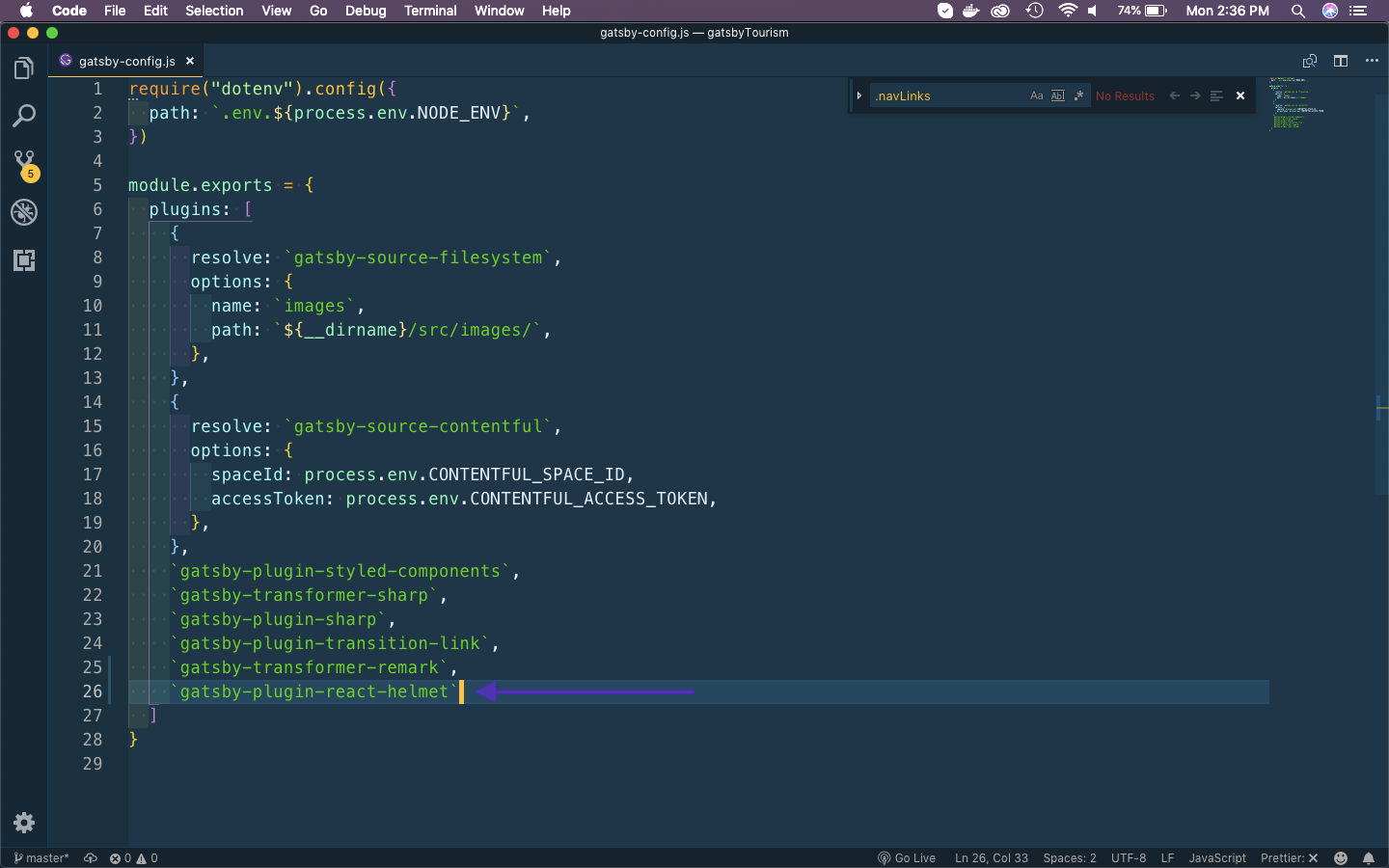Click Ln 26, Col 33 to go to line
The width and height of the screenshot is (1389, 868).
tap(992, 858)
